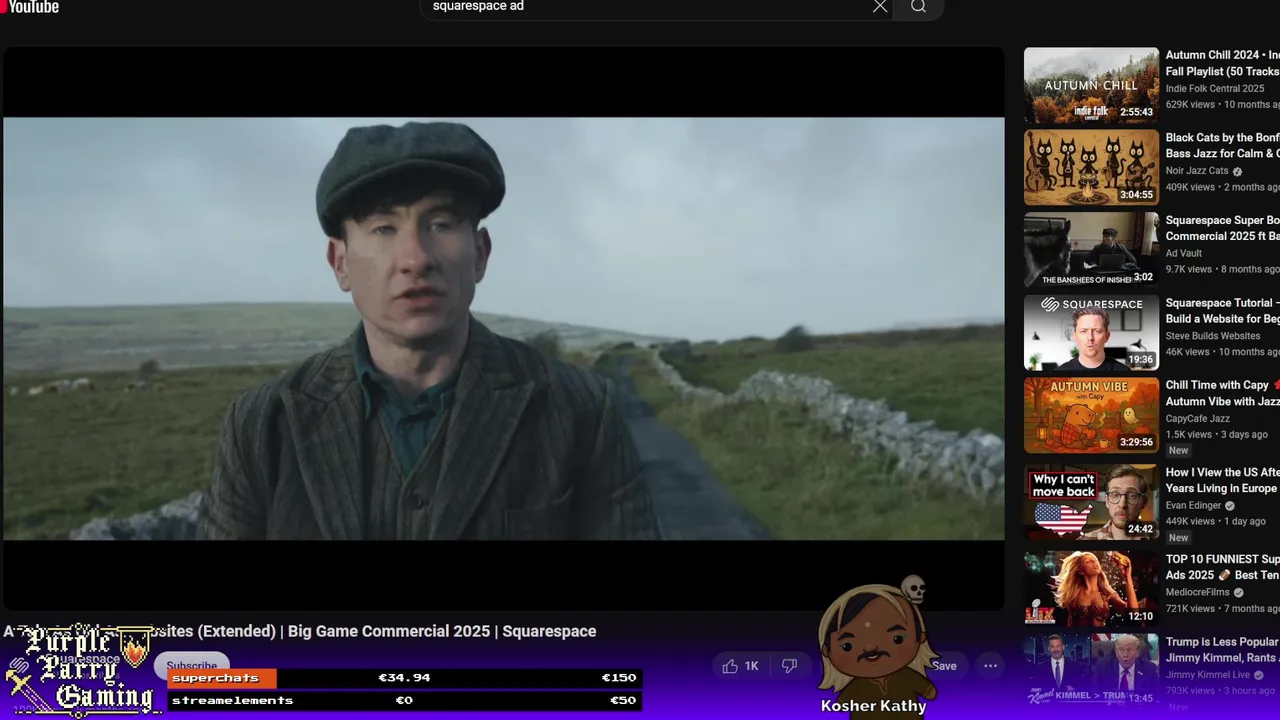This screenshot has width=1280, height=720.
Task: Open 'Trump is Less Popular' title
Action: tap(1222, 650)
